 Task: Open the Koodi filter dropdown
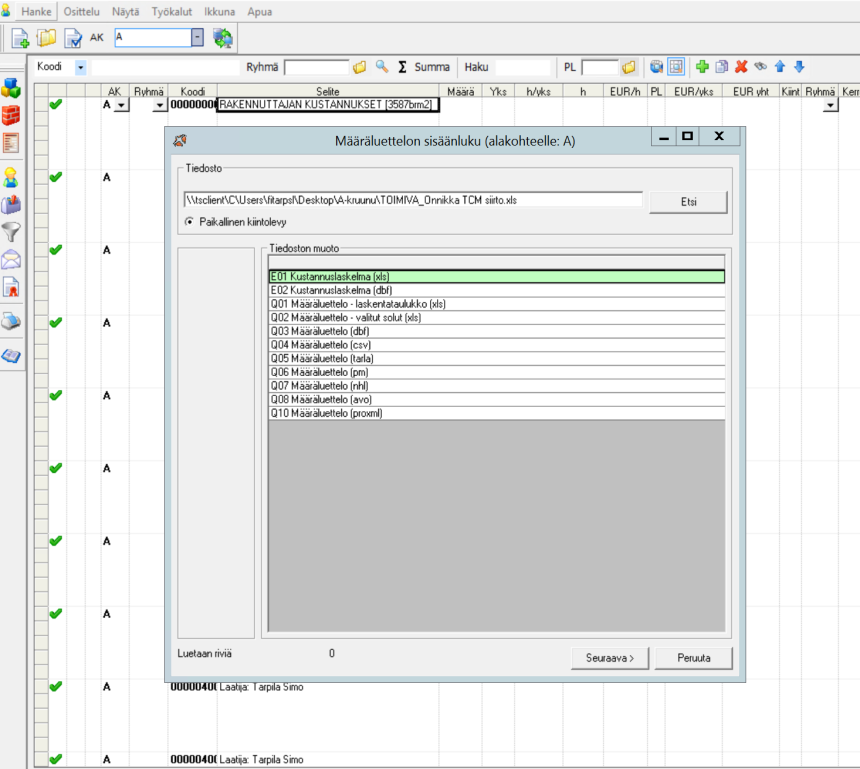[x=81, y=67]
